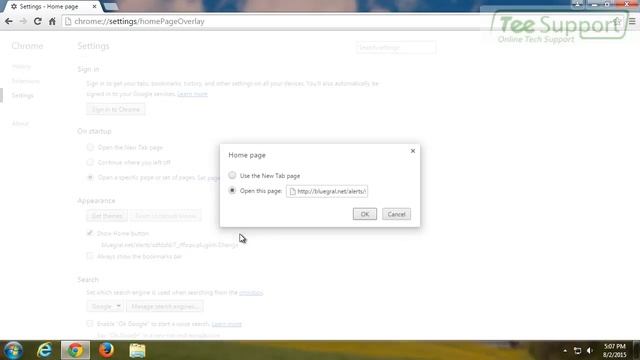Select Open this page radio button
The height and width of the screenshot is (360, 640).
(232, 191)
